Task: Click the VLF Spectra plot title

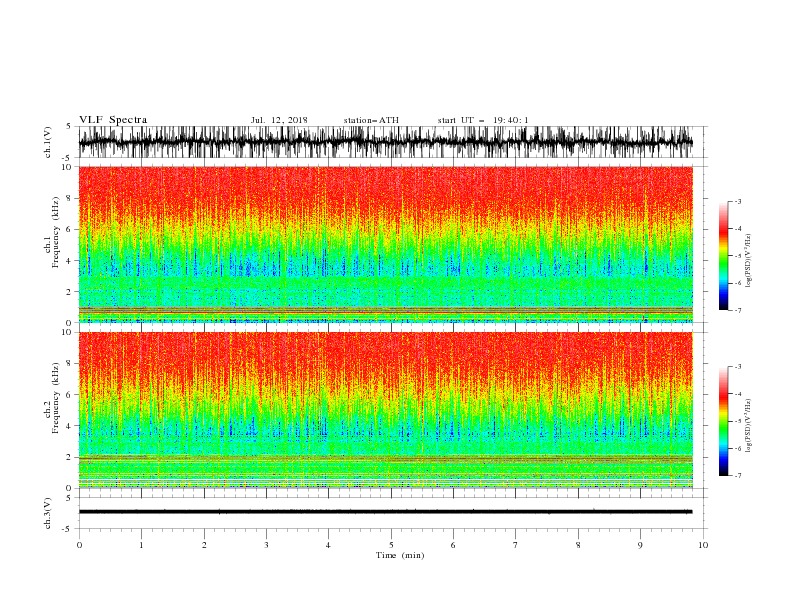Action: (113, 120)
